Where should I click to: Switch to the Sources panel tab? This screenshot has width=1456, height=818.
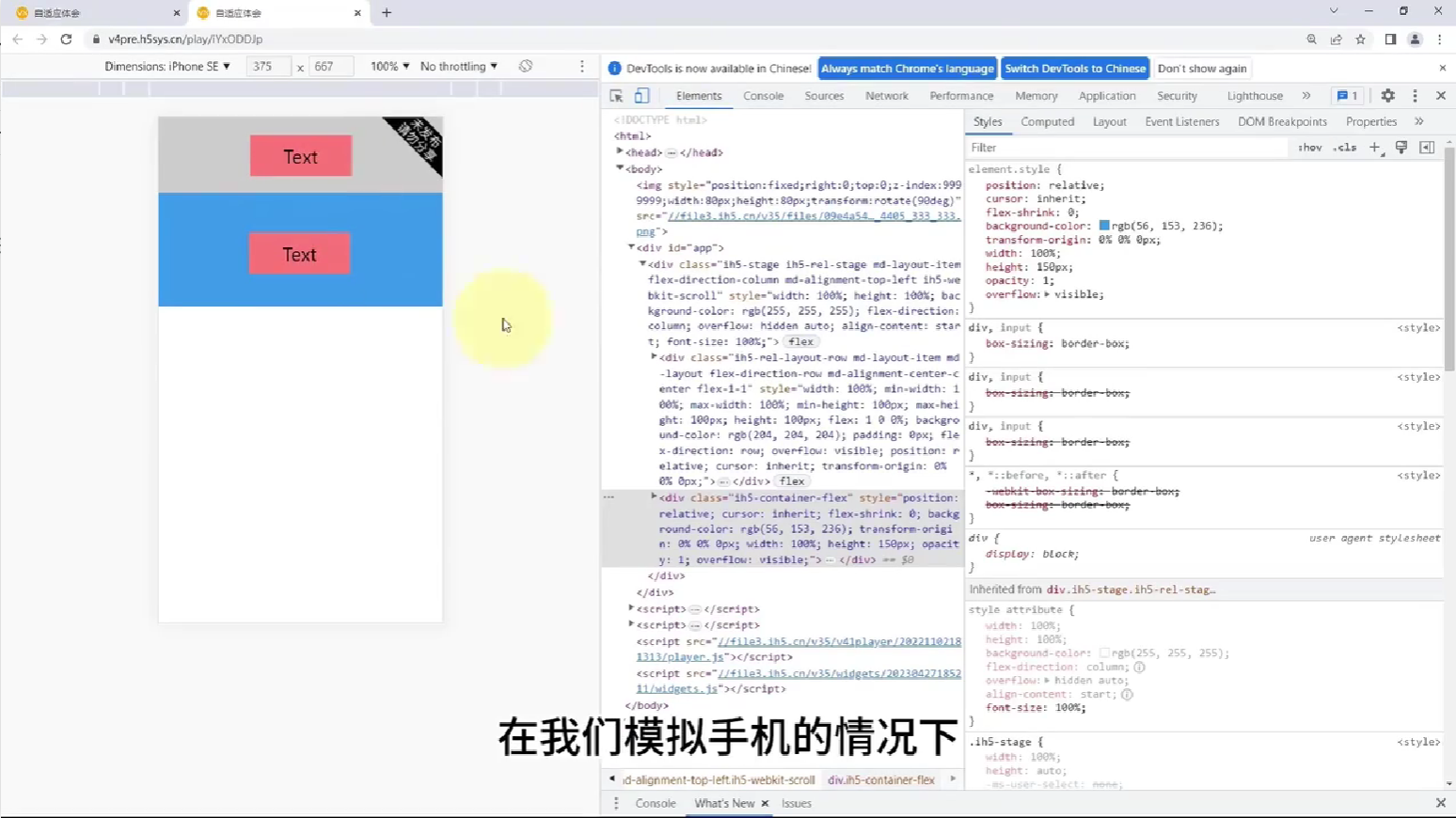pyautogui.click(x=824, y=96)
